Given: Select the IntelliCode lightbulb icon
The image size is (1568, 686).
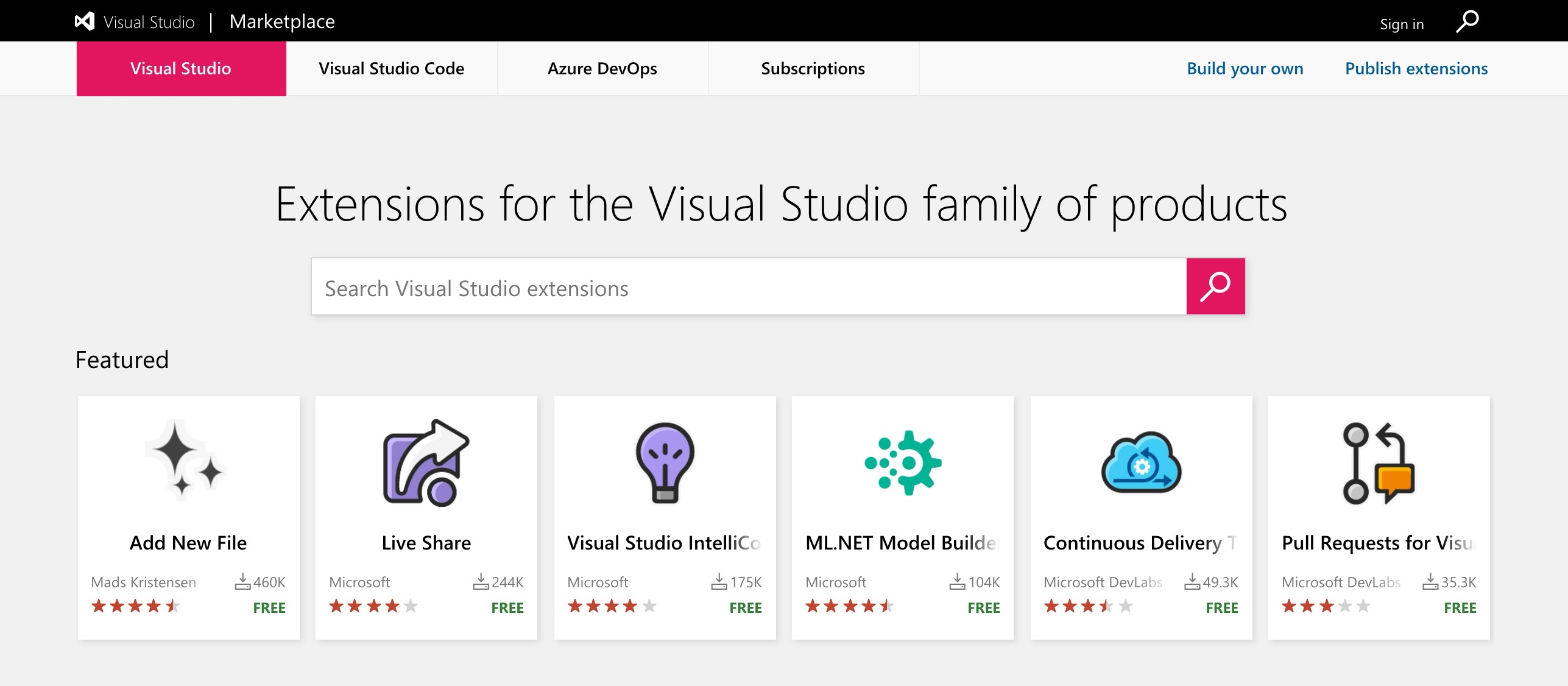Looking at the screenshot, I should 665,462.
